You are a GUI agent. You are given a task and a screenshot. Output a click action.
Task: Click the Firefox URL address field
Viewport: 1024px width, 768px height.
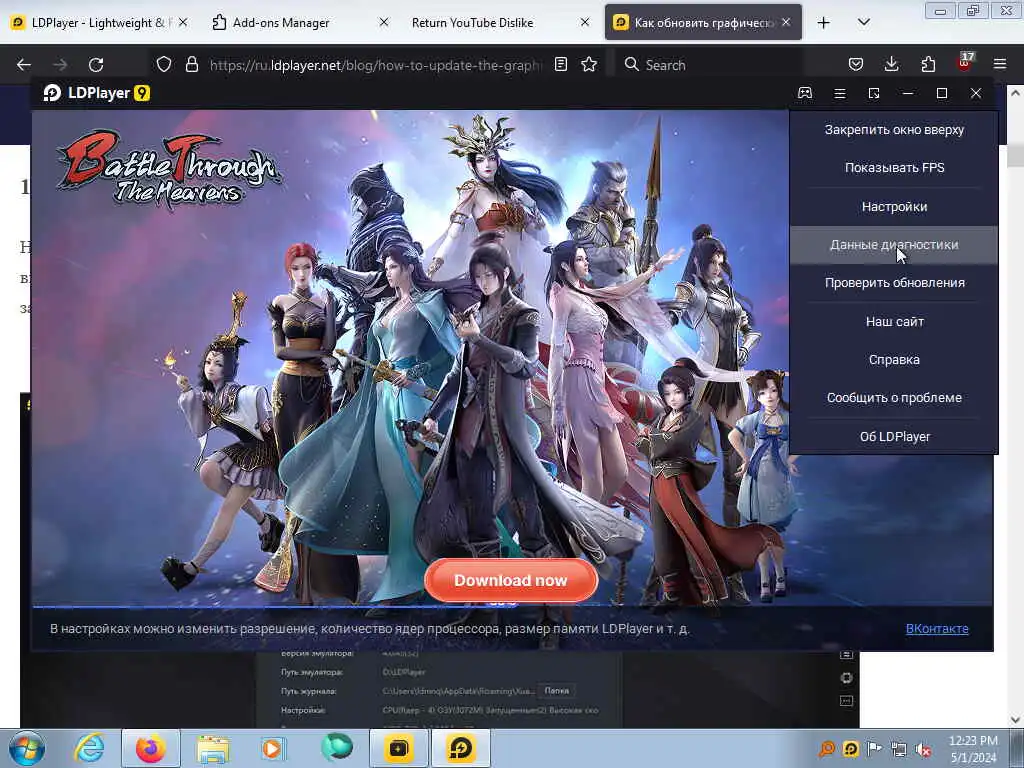point(376,65)
